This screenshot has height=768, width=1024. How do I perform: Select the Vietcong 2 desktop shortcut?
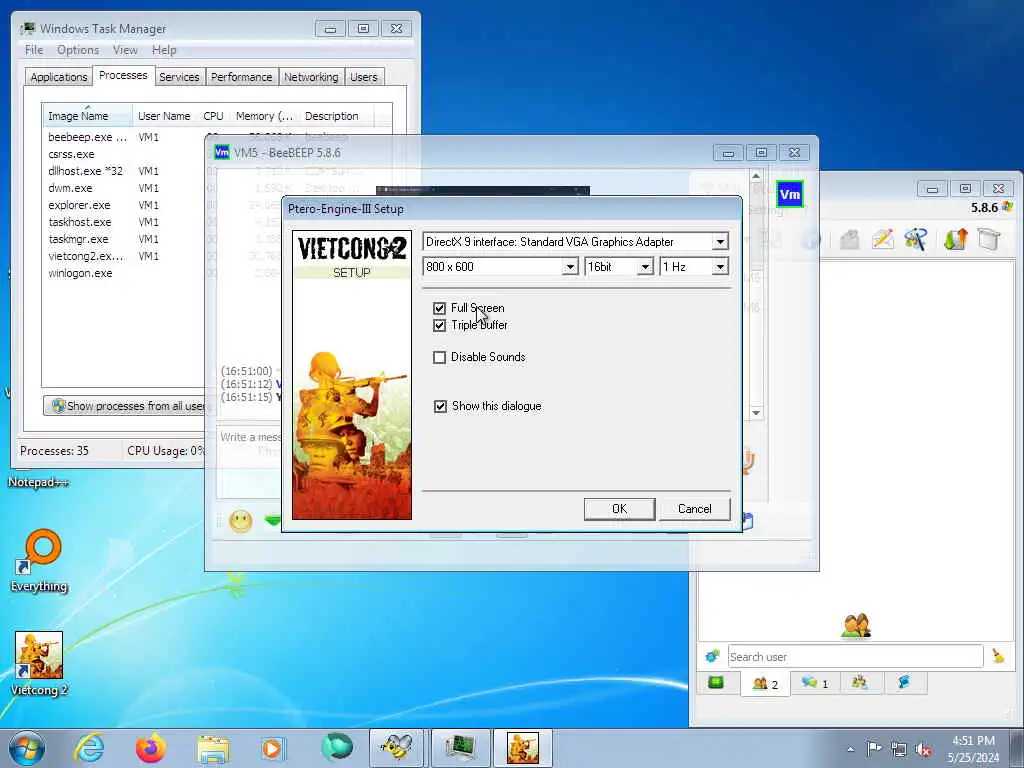pos(39,664)
